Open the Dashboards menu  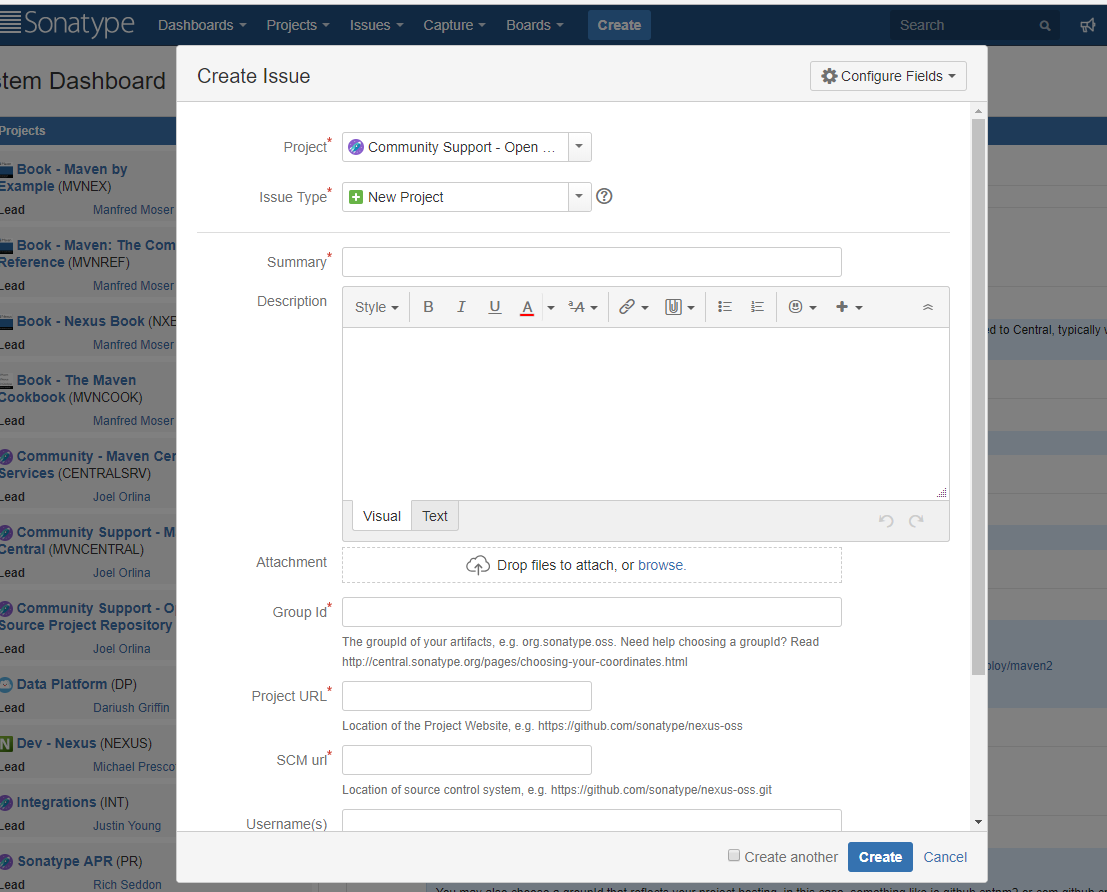coord(202,25)
